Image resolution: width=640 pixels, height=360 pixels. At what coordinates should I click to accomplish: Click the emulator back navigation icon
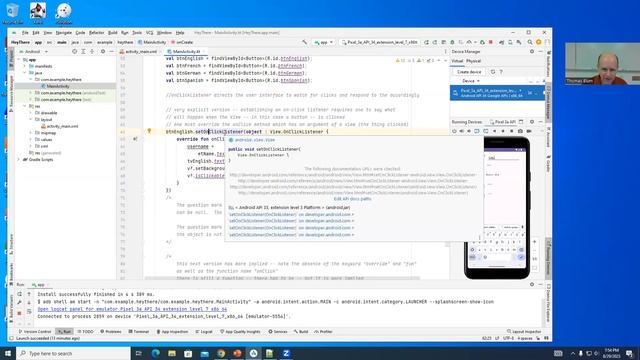click(494, 131)
